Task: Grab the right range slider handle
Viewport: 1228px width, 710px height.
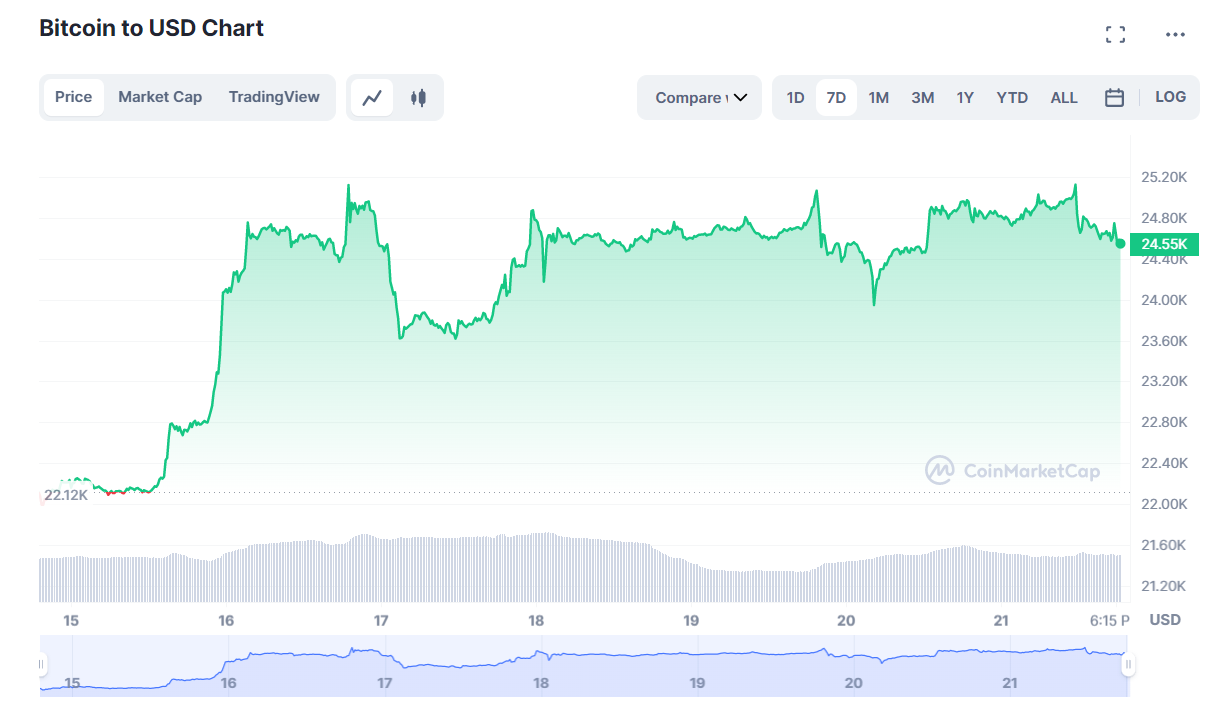Action: 1128,664
